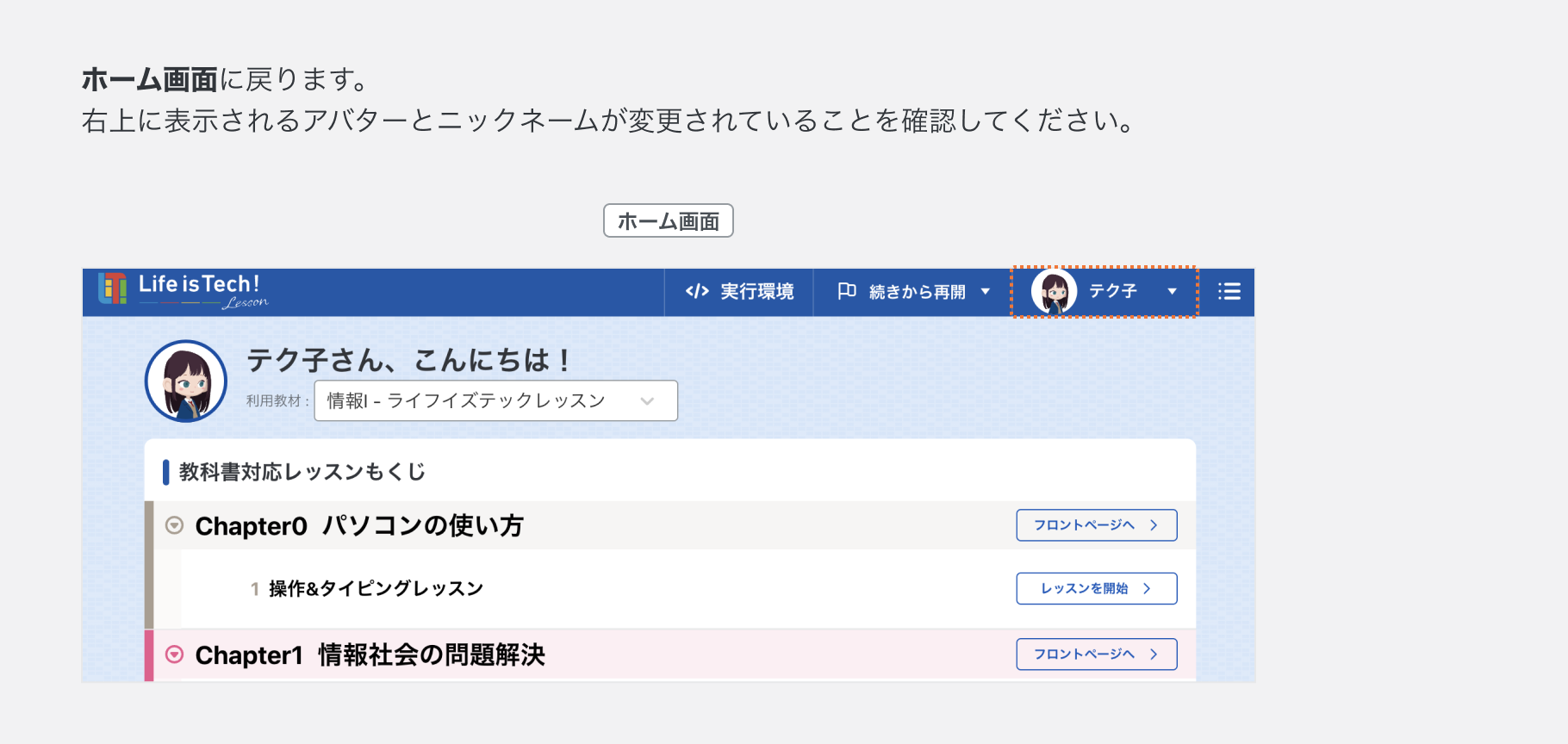The image size is (1568, 744).
Task: Click the 実行環境 code brackets icon
Action: (x=697, y=292)
